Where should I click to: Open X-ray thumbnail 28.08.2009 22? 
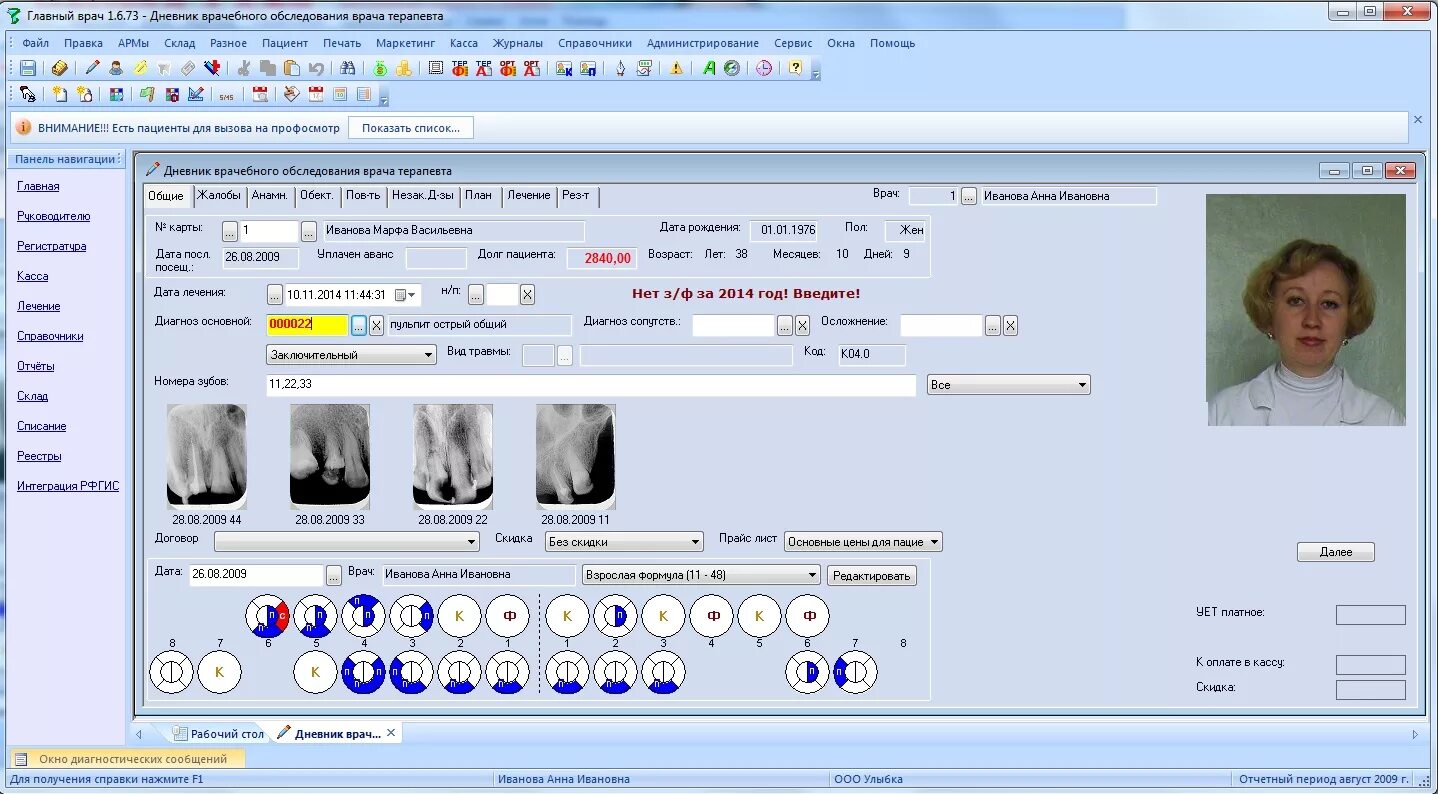click(x=453, y=456)
